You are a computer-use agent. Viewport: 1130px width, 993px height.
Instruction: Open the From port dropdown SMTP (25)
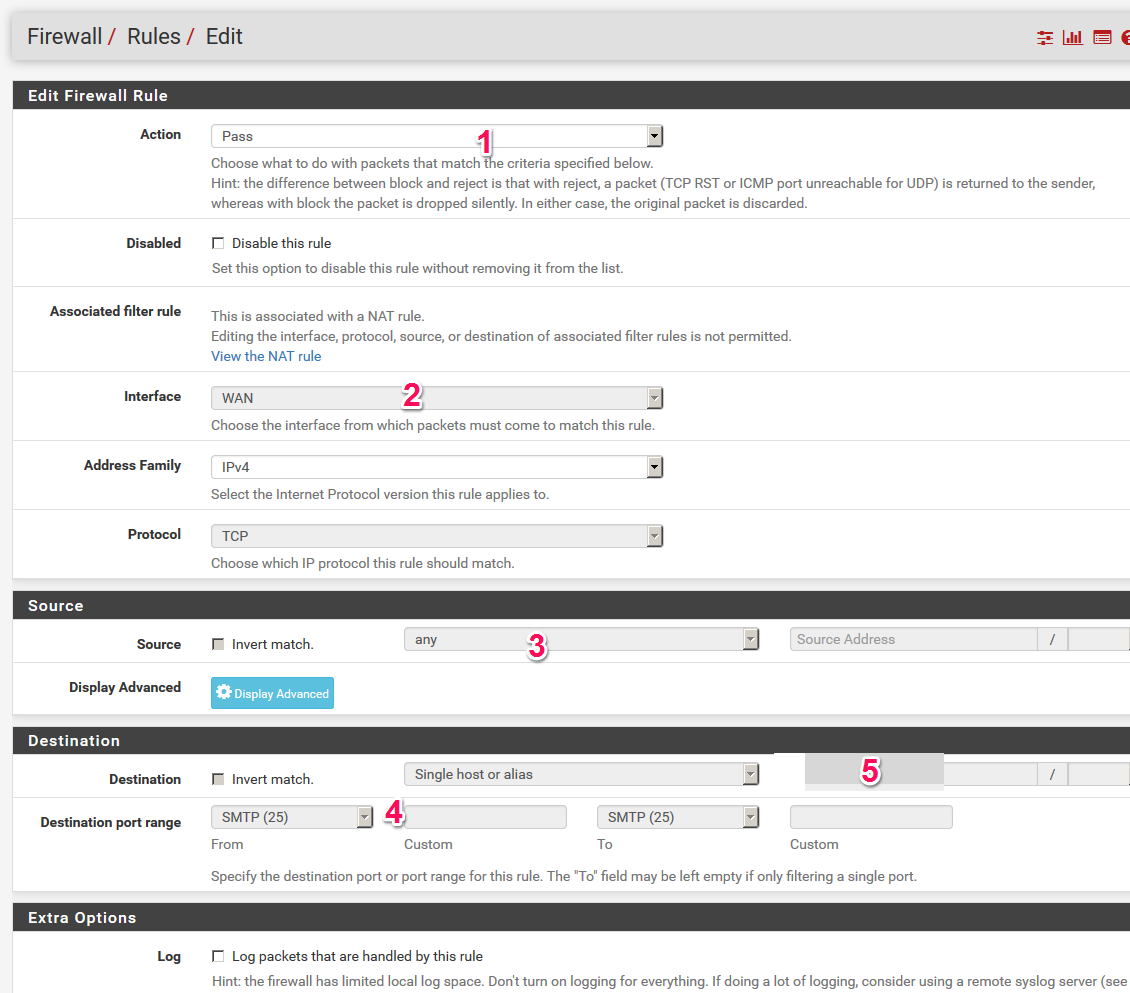pyautogui.click(x=292, y=817)
